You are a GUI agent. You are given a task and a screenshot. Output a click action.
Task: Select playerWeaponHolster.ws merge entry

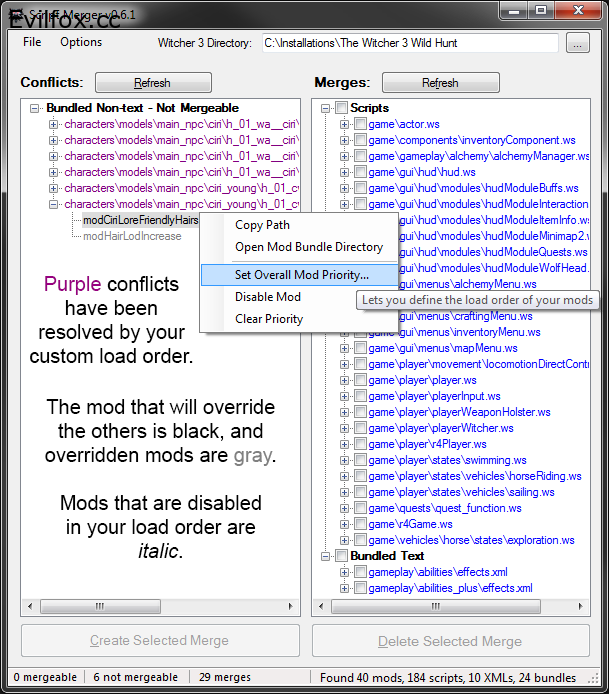point(459,413)
